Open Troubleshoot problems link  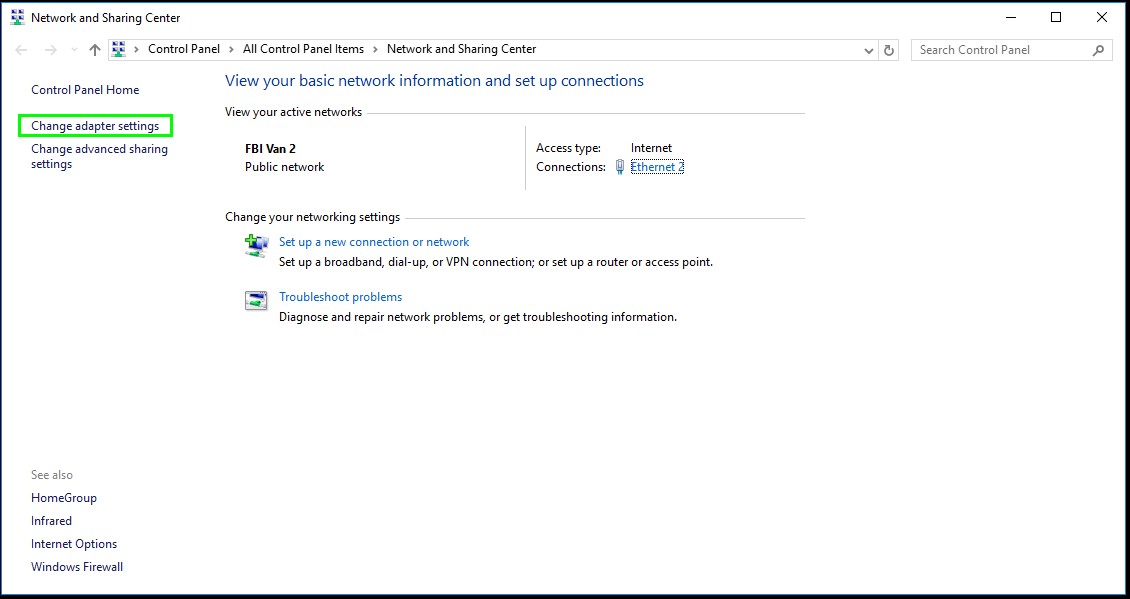[x=340, y=297]
